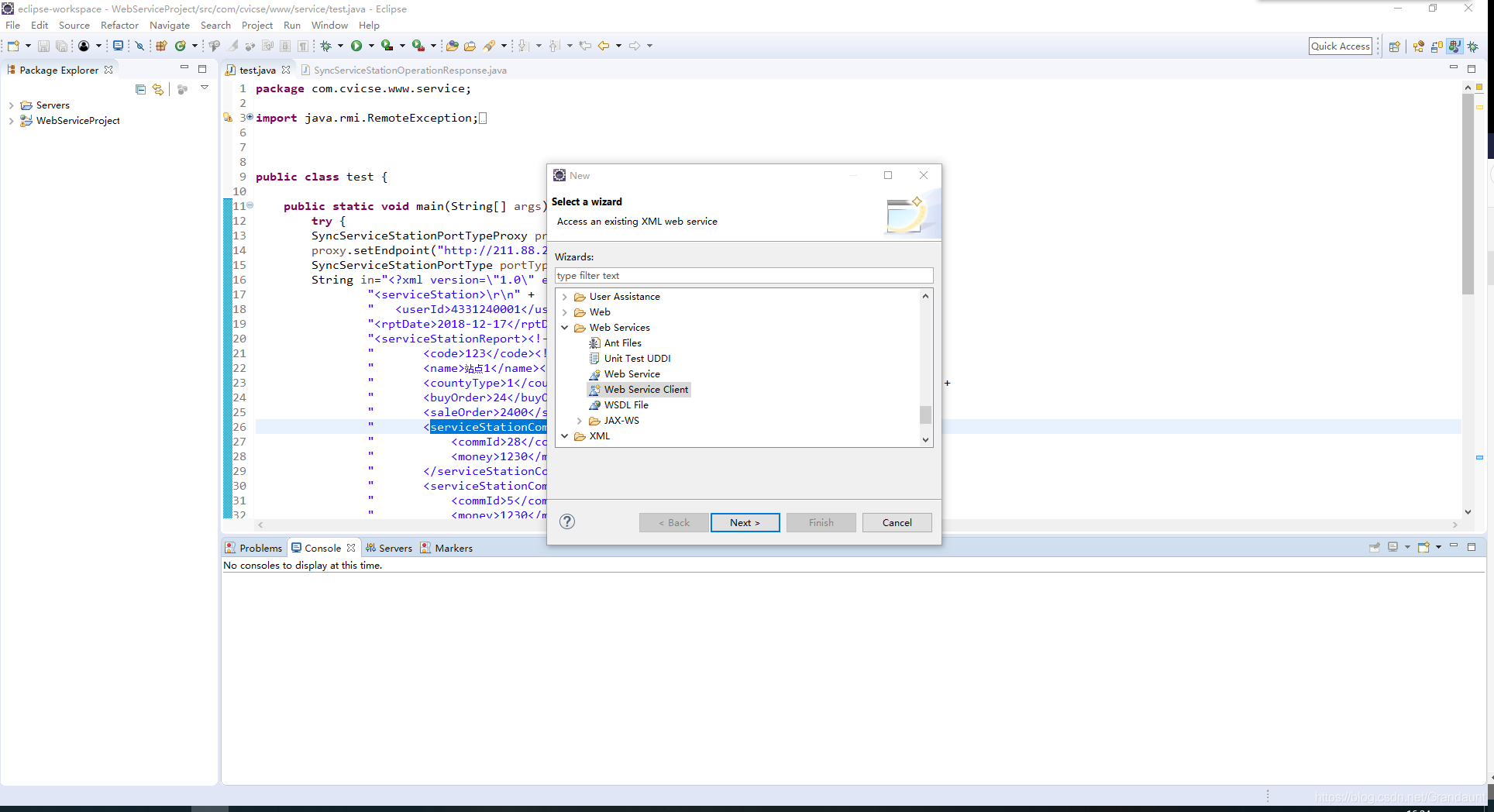Click the Save All toolbar icon
Image resolution: width=1494 pixels, height=812 pixels.
61,46
